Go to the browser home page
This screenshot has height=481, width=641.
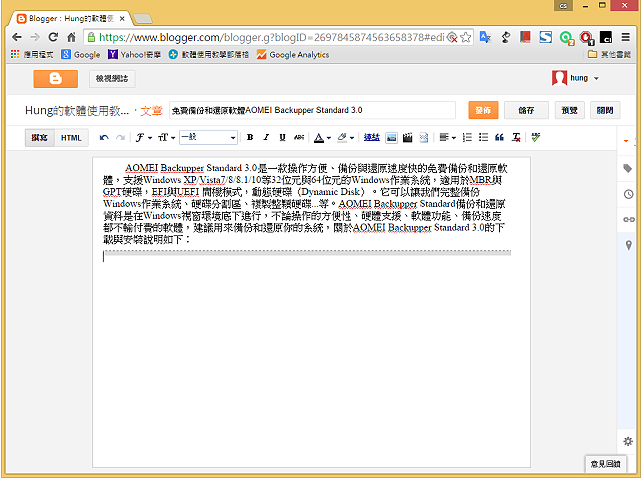[71, 37]
